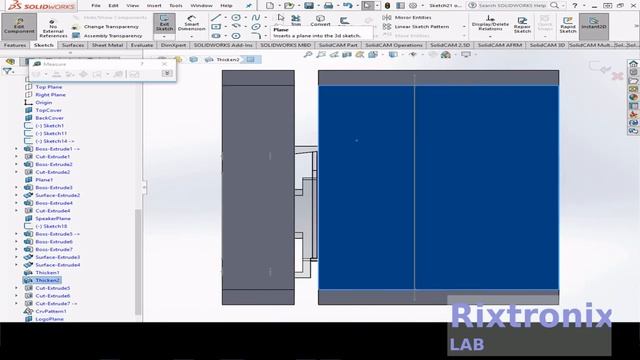This screenshot has height=360, width=640.
Task: Click the Edit Component button
Action: pyautogui.click(x=19, y=26)
